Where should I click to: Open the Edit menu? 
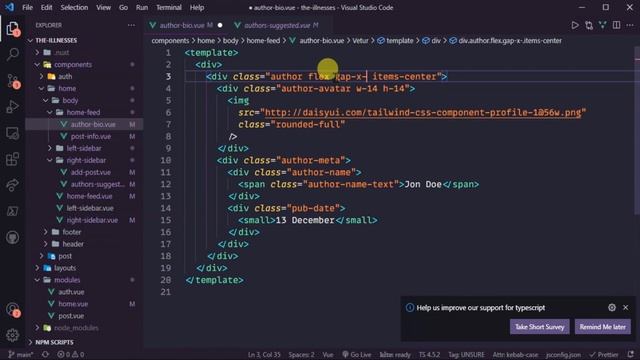coord(47,7)
